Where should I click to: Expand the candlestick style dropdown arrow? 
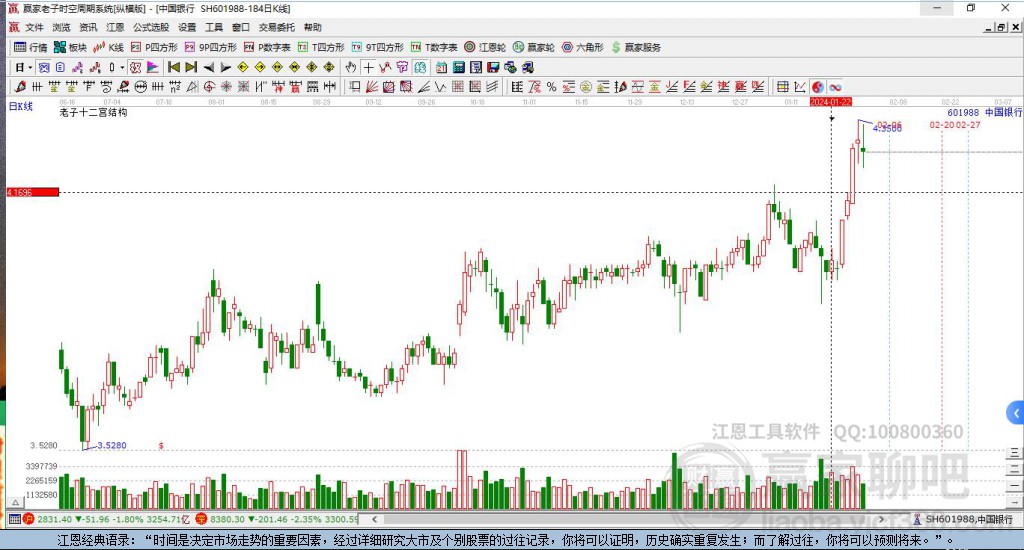pyautogui.click(x=121, y=67)
